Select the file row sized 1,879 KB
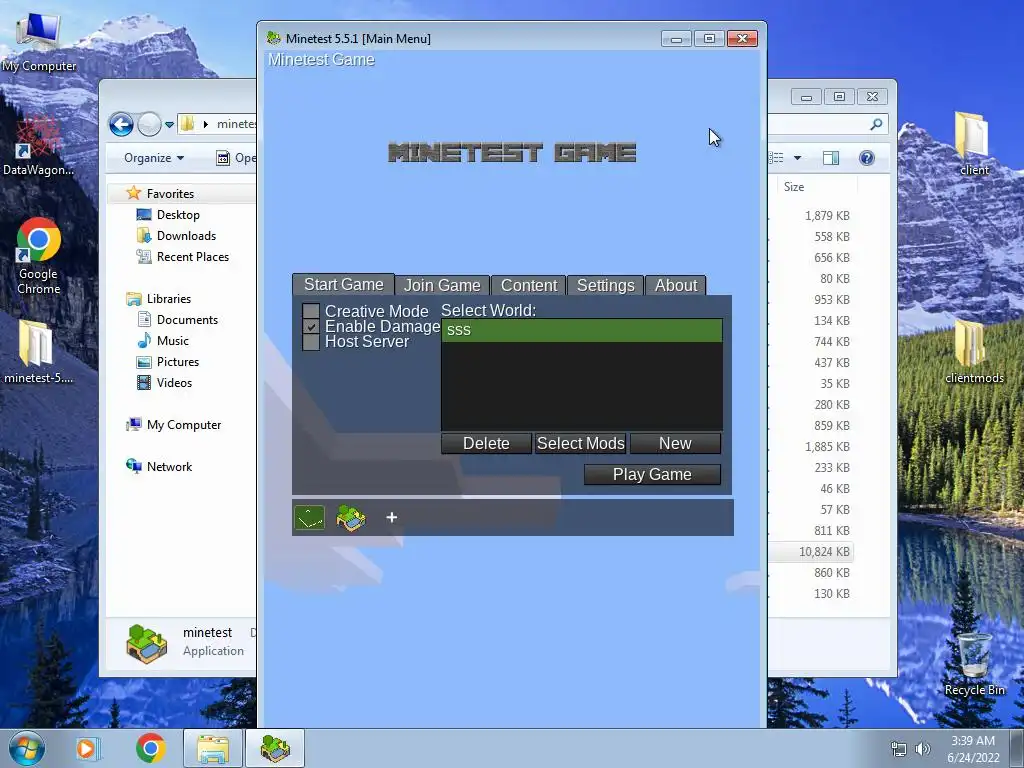Viewport: 1024px width, 768px height. [x=810, y=216]
